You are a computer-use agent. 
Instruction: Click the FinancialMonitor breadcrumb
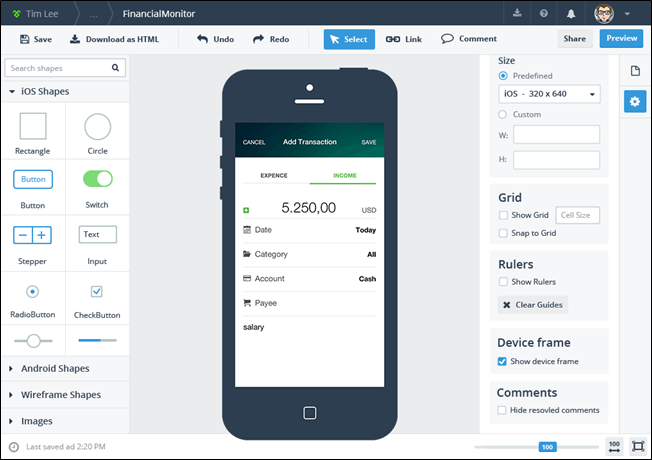coord(158,14)
